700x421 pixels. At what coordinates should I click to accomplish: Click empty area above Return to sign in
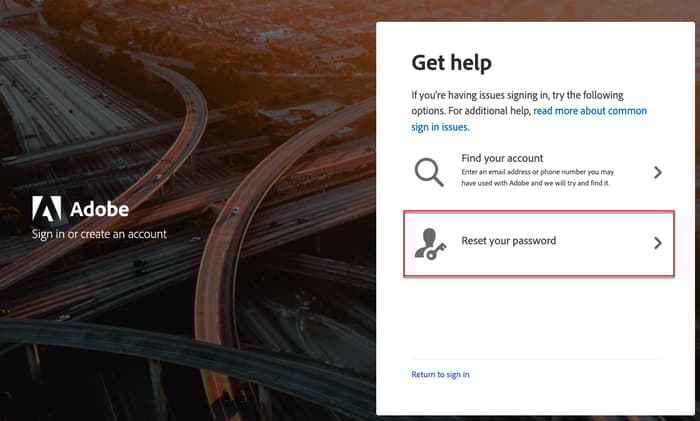tap(535, 317)
